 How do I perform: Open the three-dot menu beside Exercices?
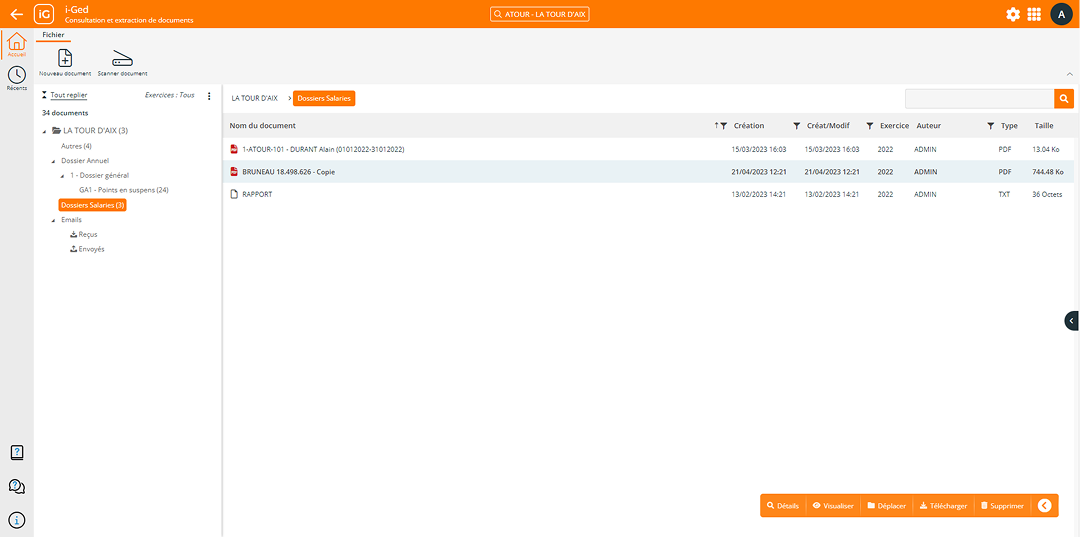tap(209, 96)
